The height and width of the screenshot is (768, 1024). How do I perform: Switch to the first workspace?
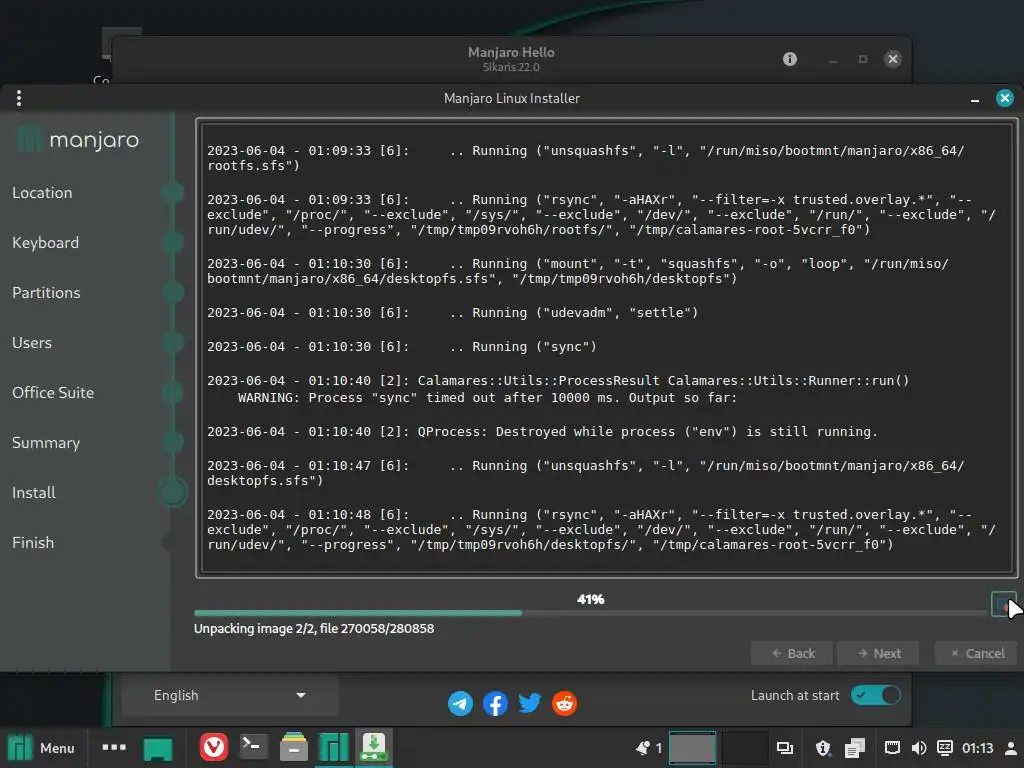pos(692,748)
